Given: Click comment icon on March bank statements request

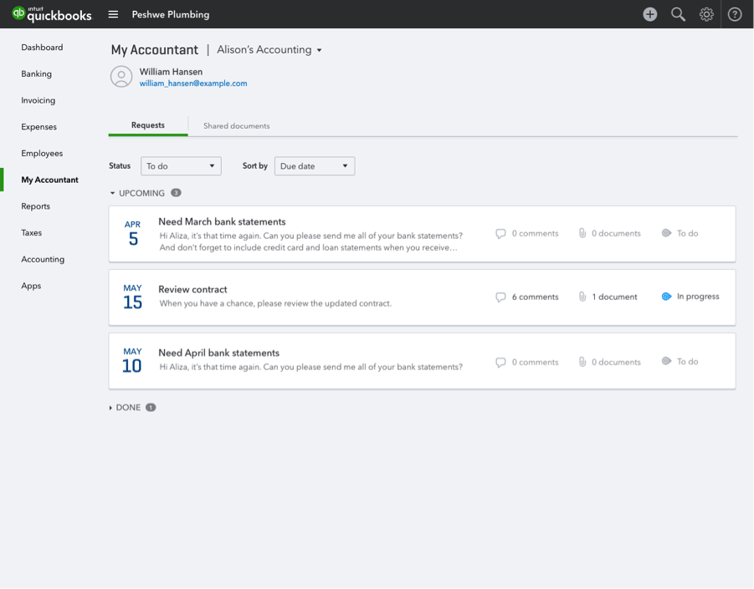Looking at the screenshot, I should pyautogui.click(x=501, y=234).
